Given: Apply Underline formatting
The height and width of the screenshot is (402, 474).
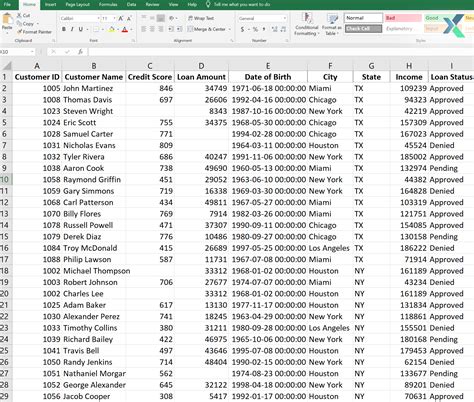Looking at the screenshot, I should 81,29.
